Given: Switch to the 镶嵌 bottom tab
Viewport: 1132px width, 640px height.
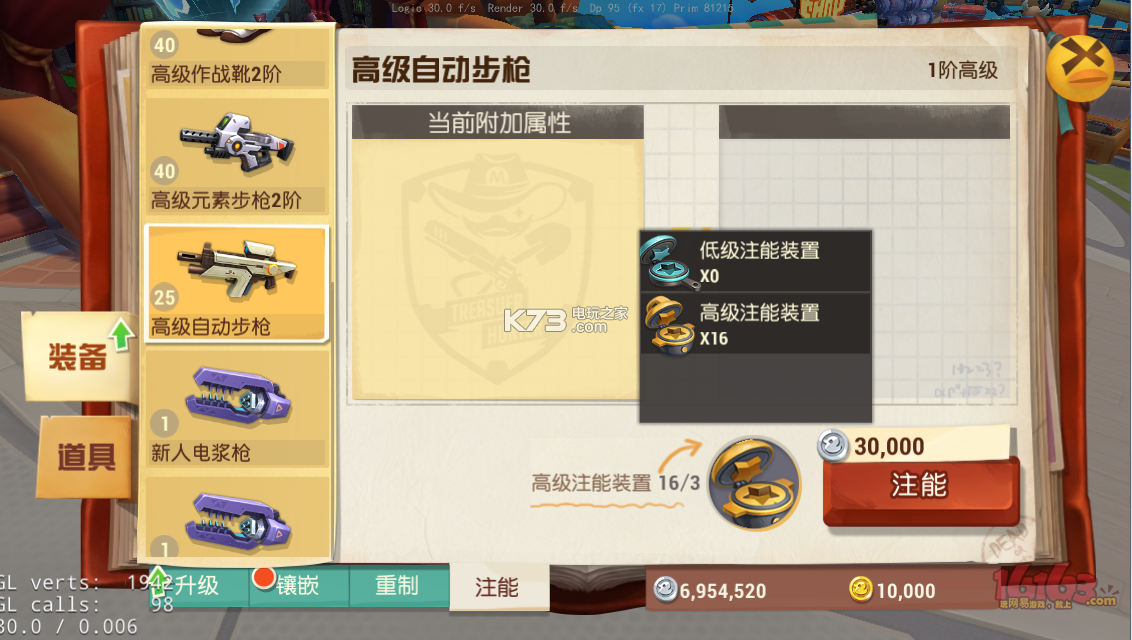Looking at the screenshot, I should coord(298,585).
